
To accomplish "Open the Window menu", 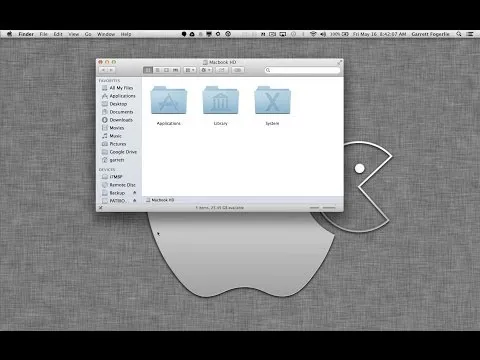I will point(106,34).
